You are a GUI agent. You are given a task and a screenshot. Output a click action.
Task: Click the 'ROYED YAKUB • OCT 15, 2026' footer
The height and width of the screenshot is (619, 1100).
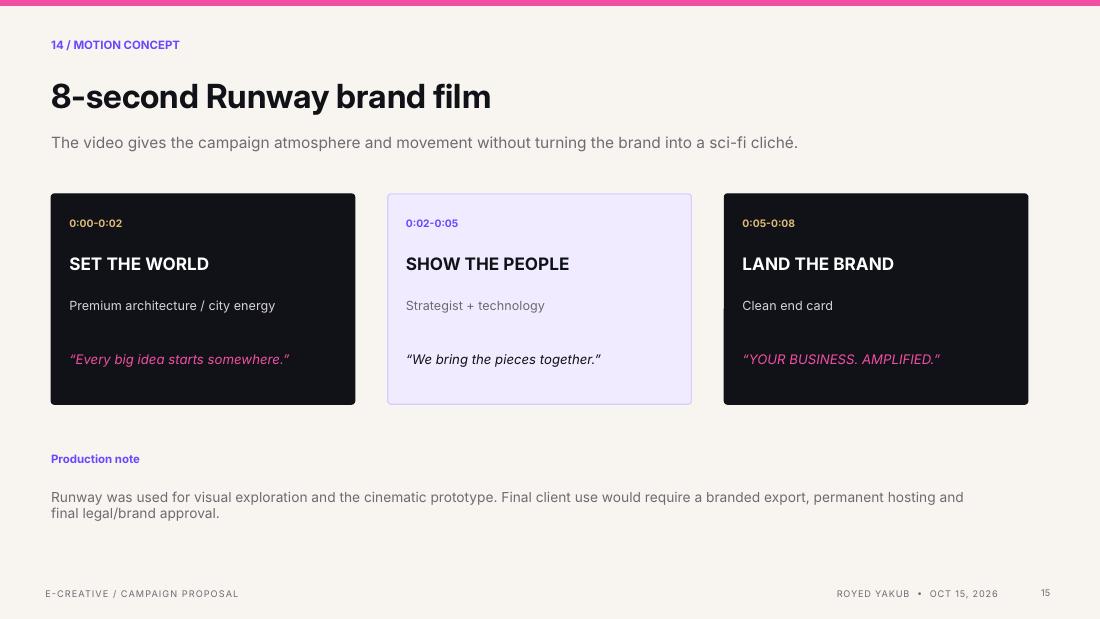pyautogui.click(x=917, y=594)
